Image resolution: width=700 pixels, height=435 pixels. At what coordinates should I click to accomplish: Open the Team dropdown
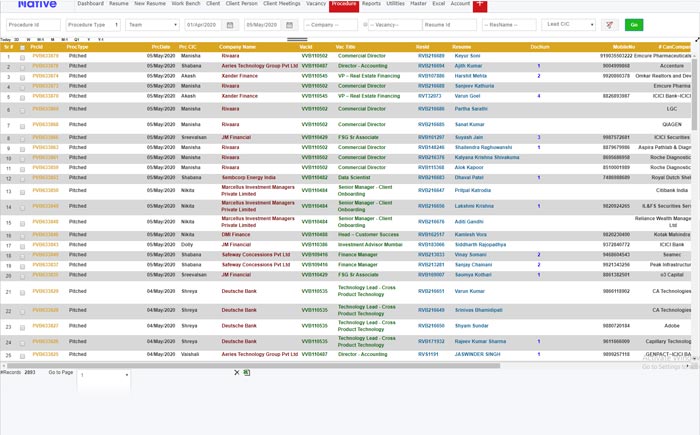tap(151, 24)
